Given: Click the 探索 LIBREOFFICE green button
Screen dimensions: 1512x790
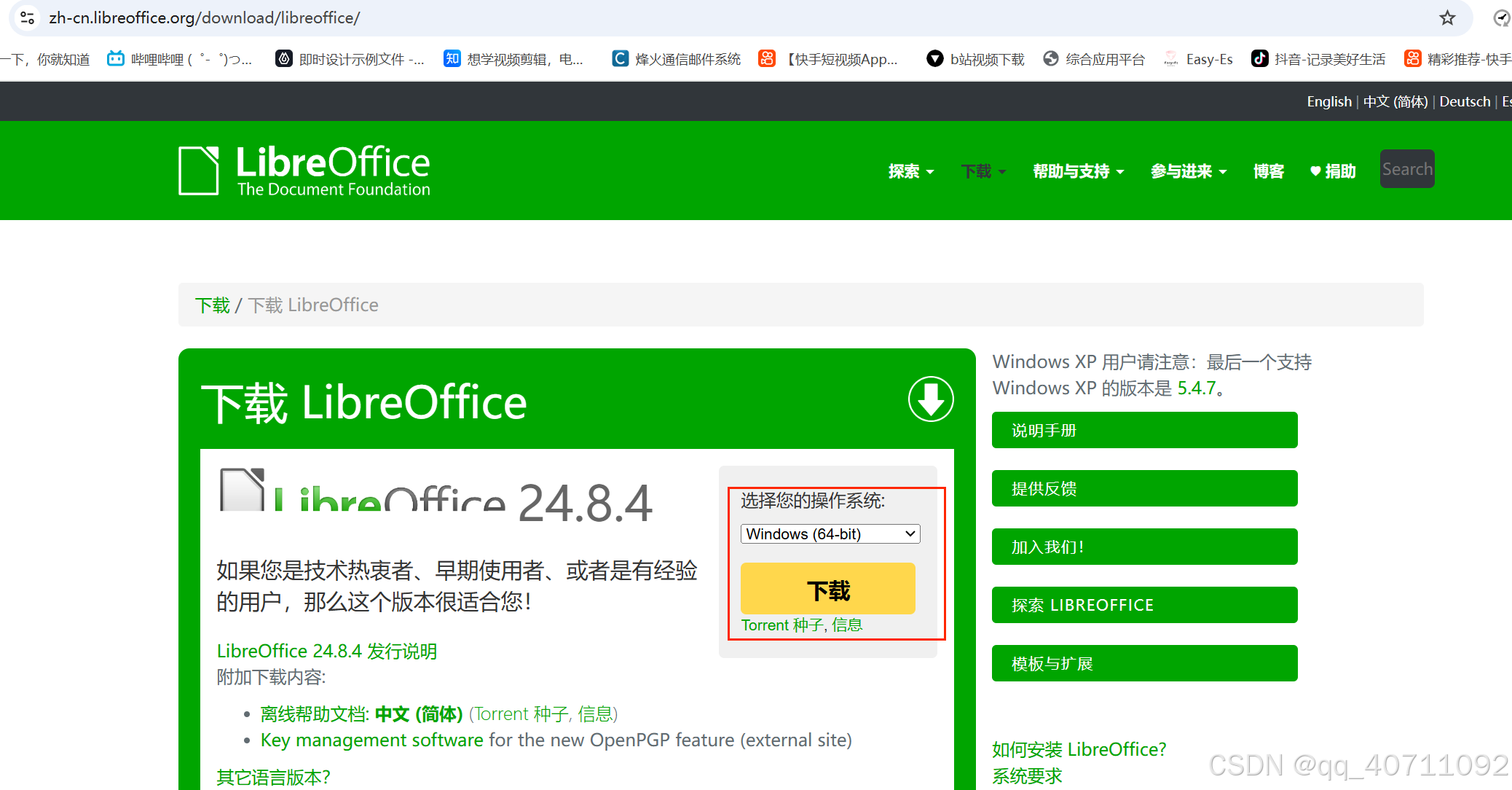Looking at the screenshot, I should click(1144, 605).
